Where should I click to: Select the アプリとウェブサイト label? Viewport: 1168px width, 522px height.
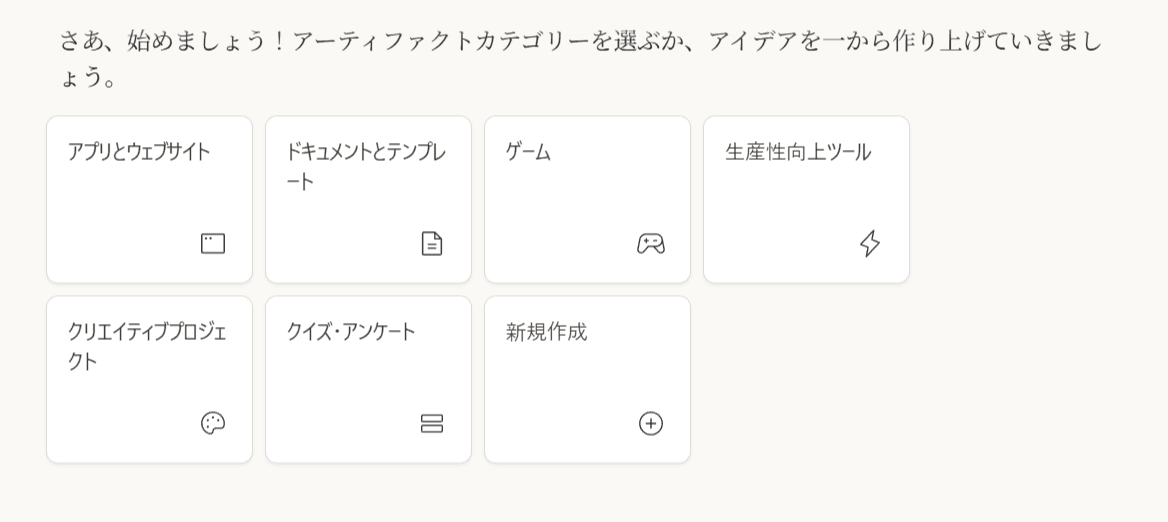[x=139, y=152]
